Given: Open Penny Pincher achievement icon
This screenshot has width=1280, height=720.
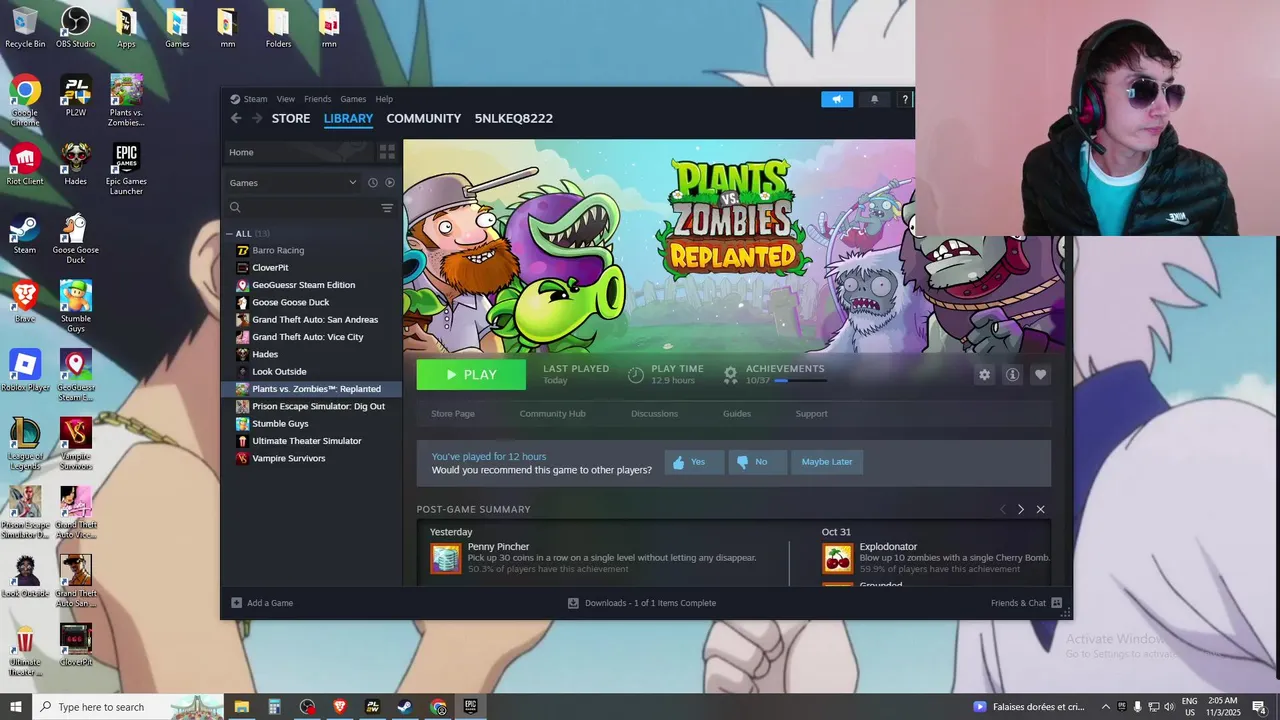Looking at the screenshot, I should pyautogui.click(x=446, y=559).
